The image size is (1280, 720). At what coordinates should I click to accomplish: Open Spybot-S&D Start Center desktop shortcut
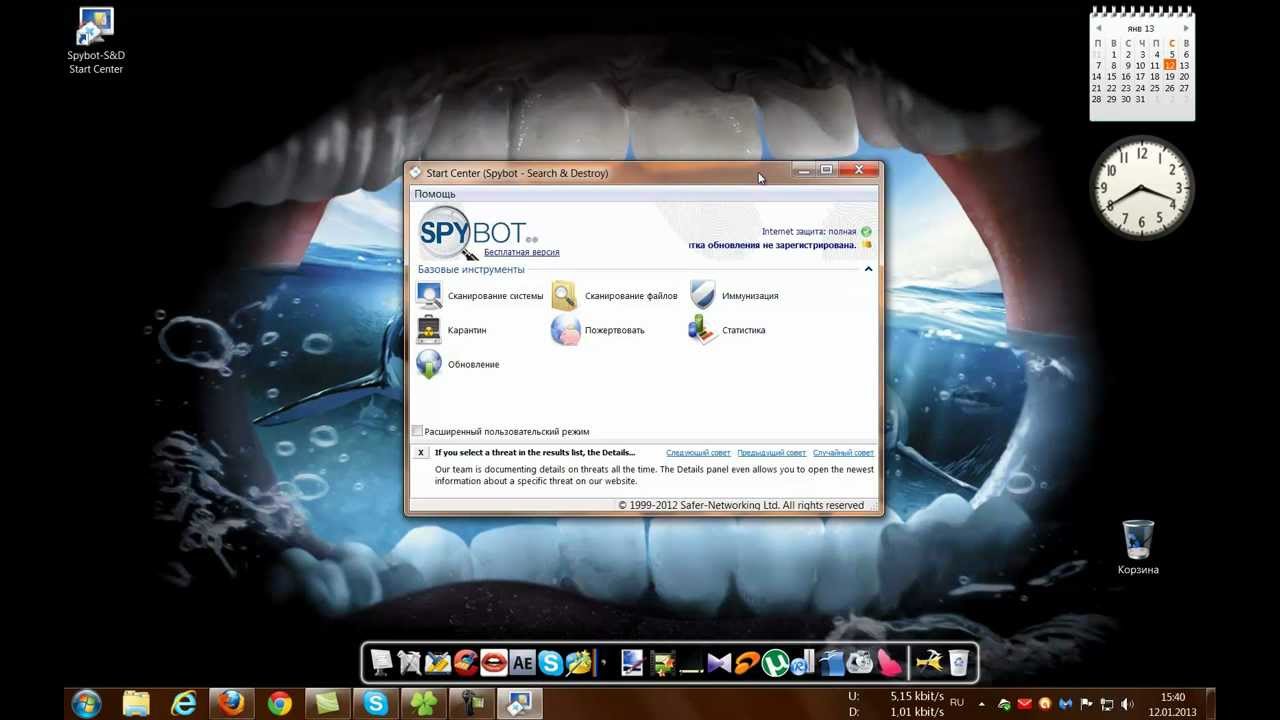[96, 41]
